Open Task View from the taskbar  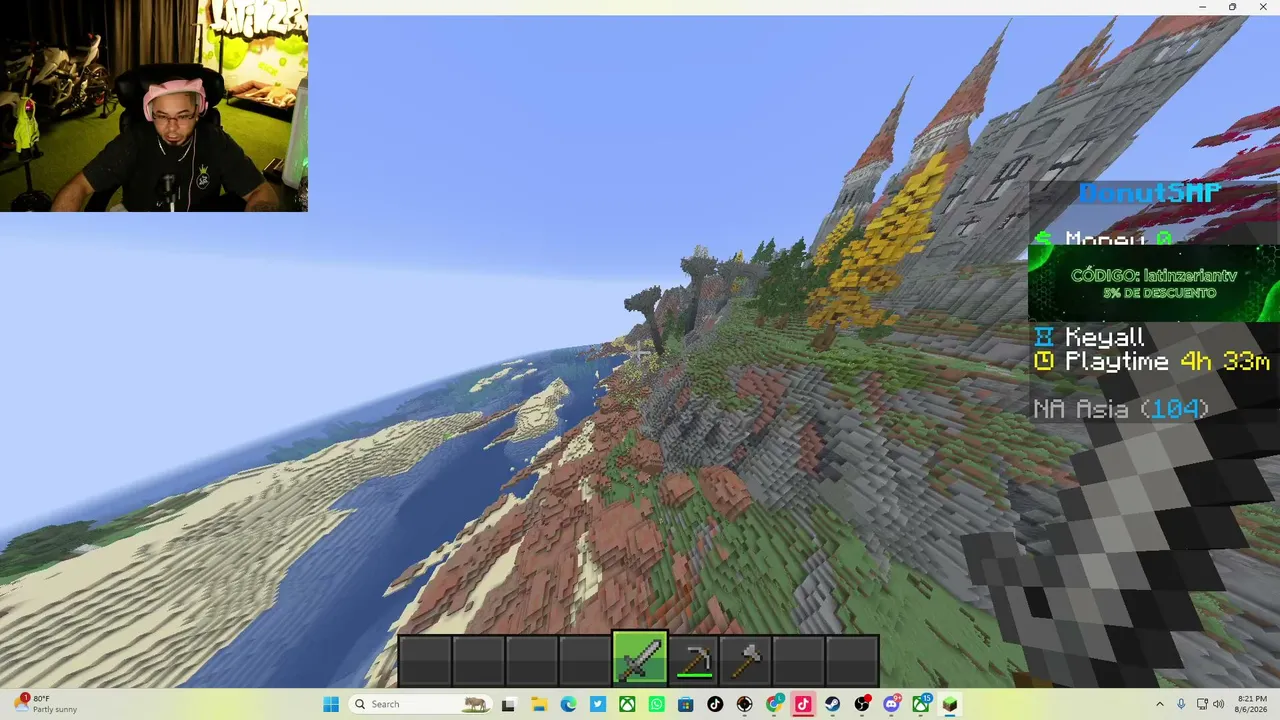pos(508,704)
